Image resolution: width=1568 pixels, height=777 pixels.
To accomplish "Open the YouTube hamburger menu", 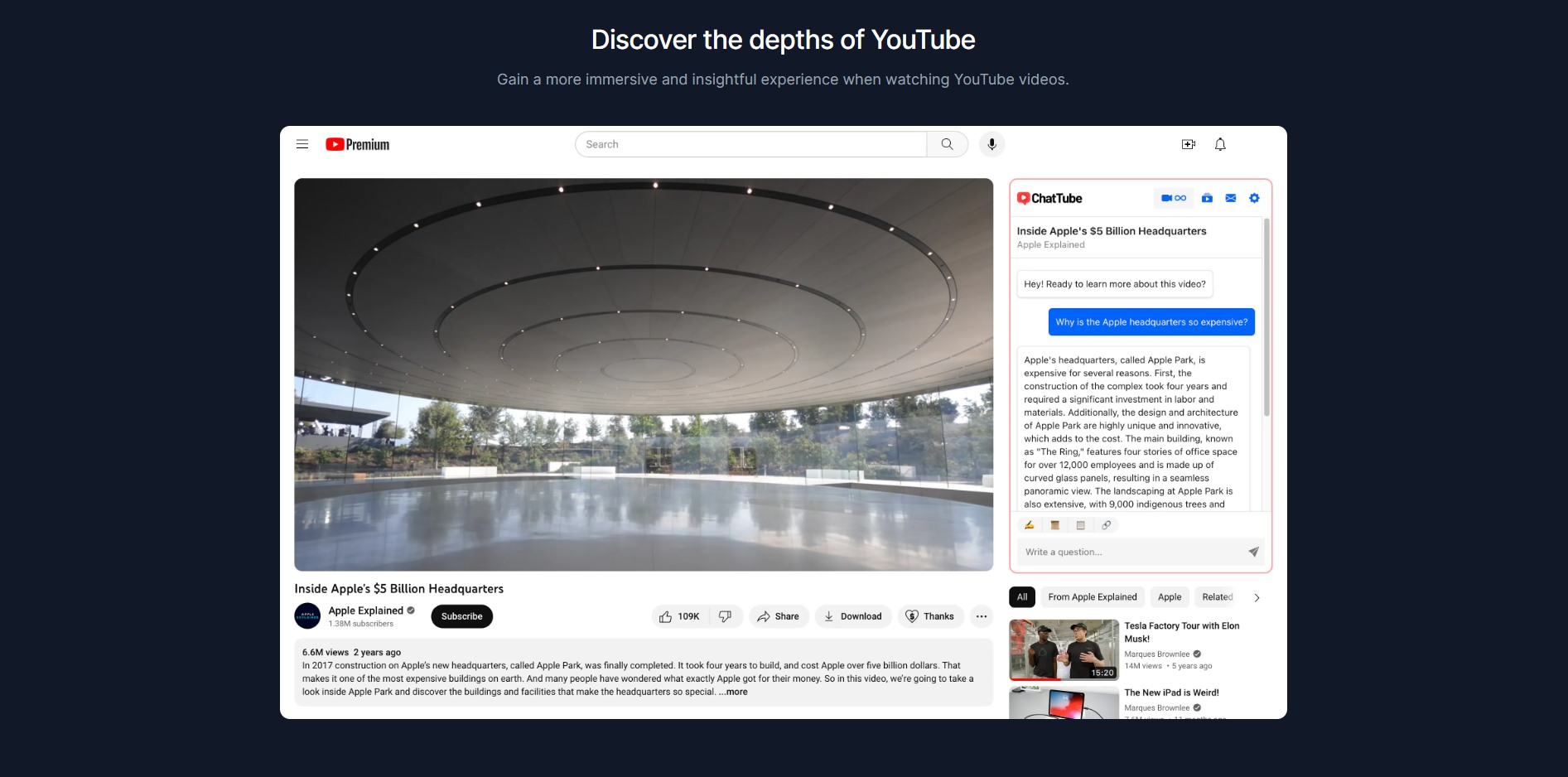I will tap(302, 144).
